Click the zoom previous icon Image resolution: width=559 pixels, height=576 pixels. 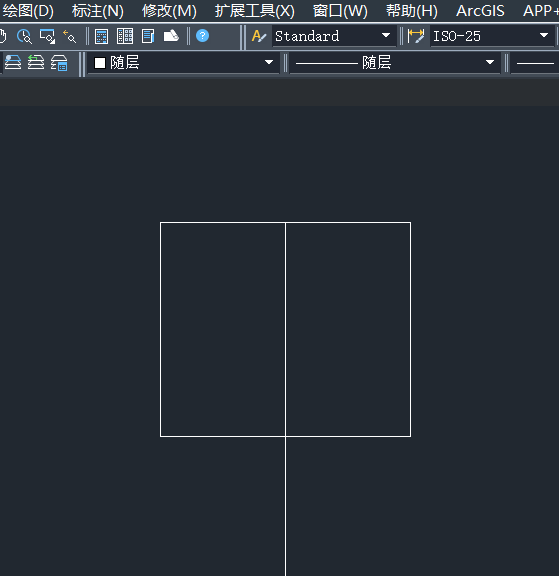70,36
